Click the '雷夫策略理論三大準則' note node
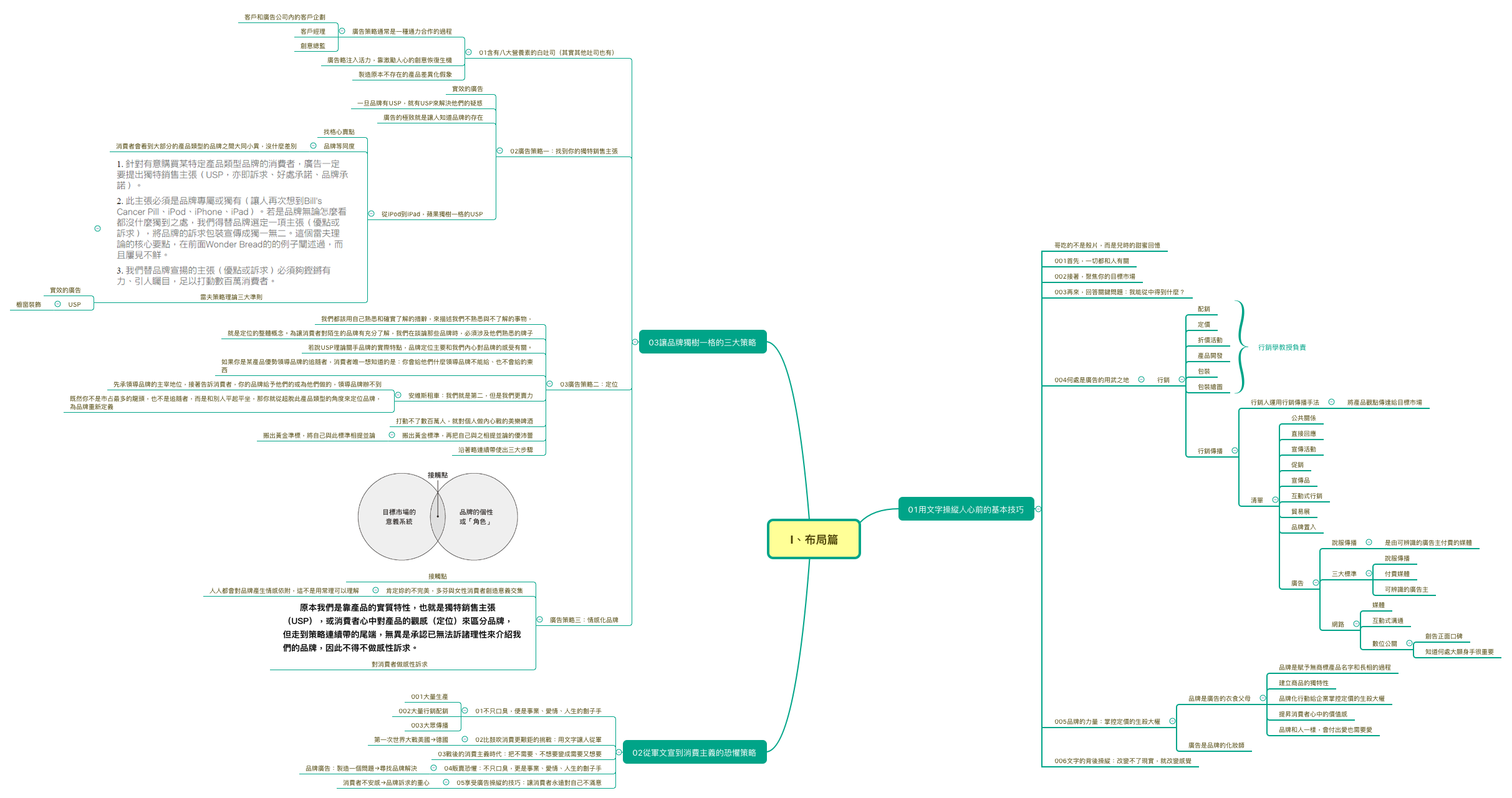1512x798 pixels. click(x=231, y=297)
